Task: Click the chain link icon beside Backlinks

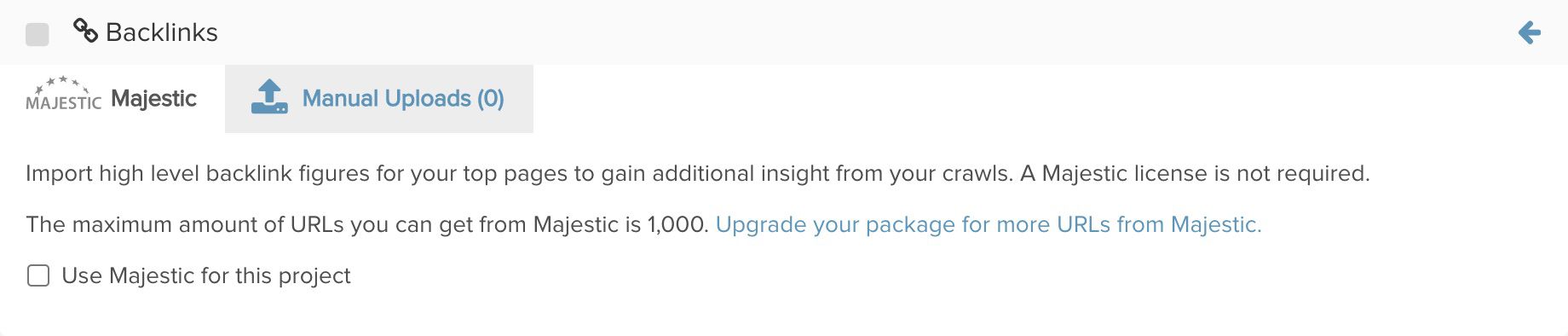Action: [x=85, y=32]
